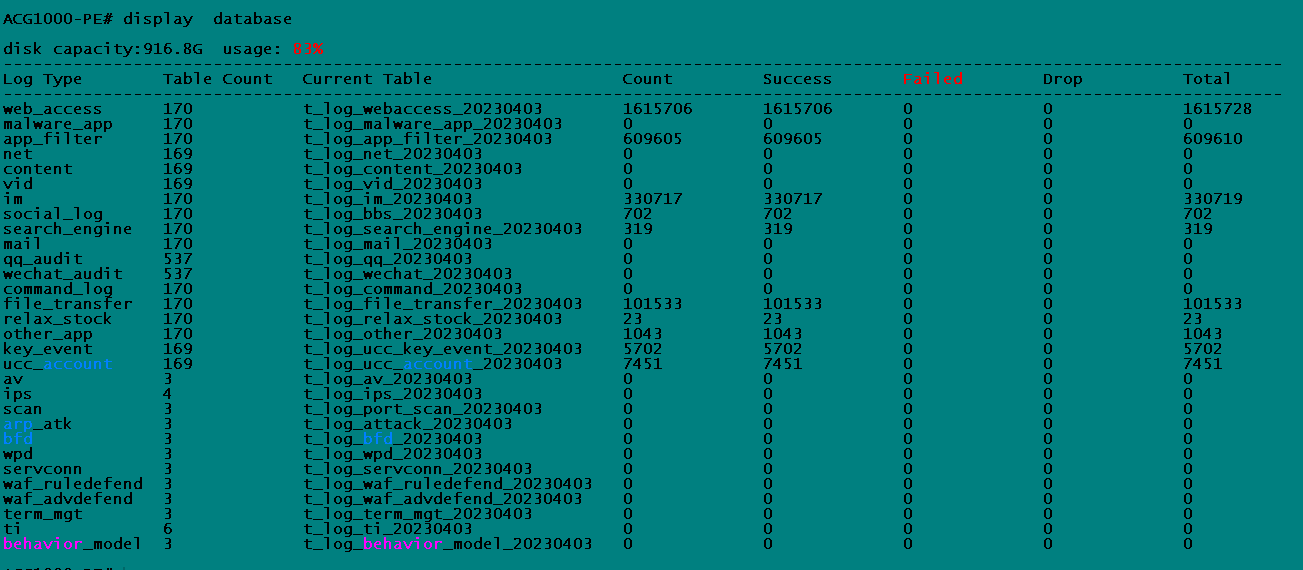Viewport: 1303px width, 570px height.
Task: Click table name t_log_search_engine_20230403
Action: coord(443,229)
